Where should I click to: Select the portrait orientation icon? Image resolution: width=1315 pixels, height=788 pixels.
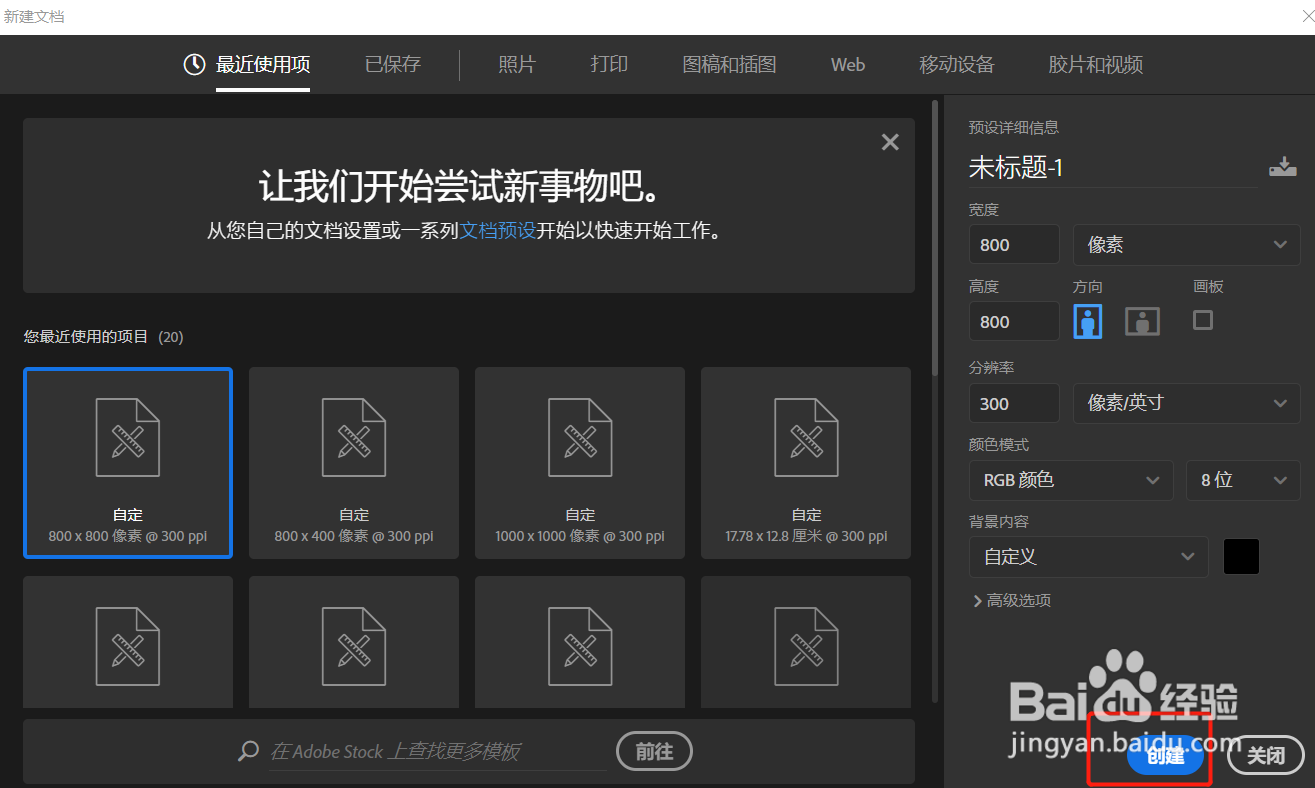click(1087, 320)
